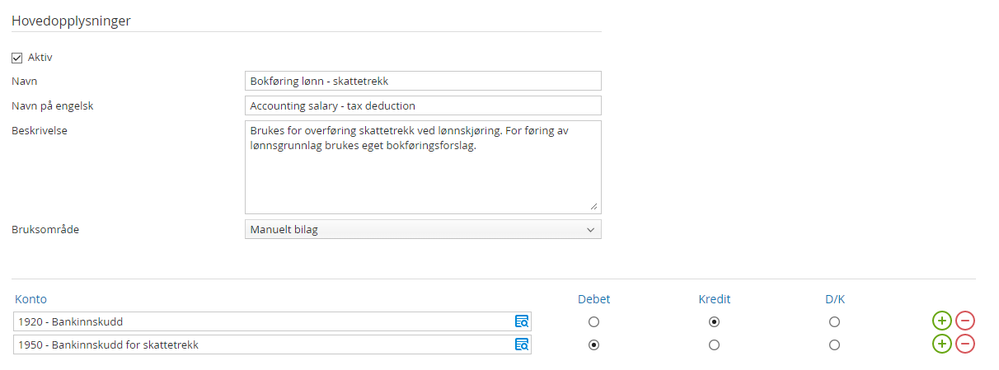Select D/K for 1950 skattetrekk account
999x370 pixels.
click(835, 345)
